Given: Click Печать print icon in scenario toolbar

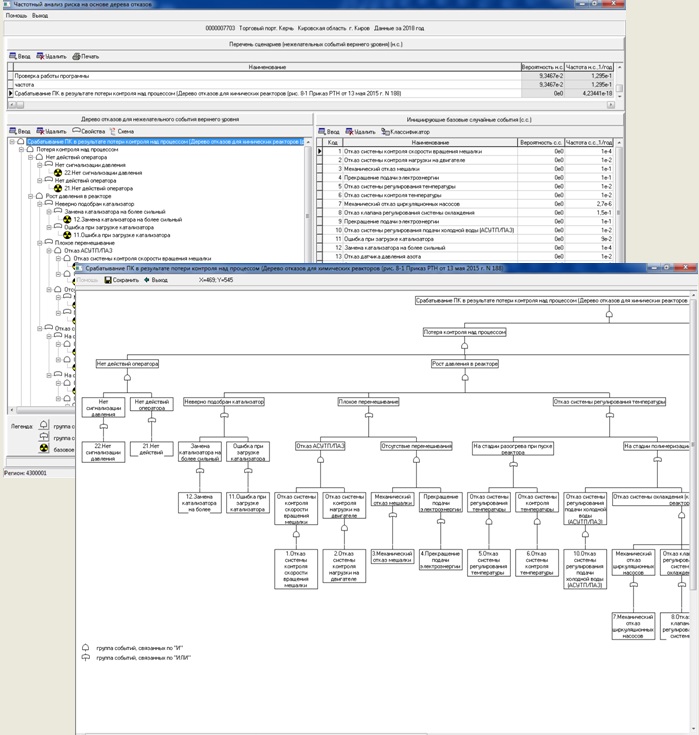Looking at the screenshot, I should 87,56.
